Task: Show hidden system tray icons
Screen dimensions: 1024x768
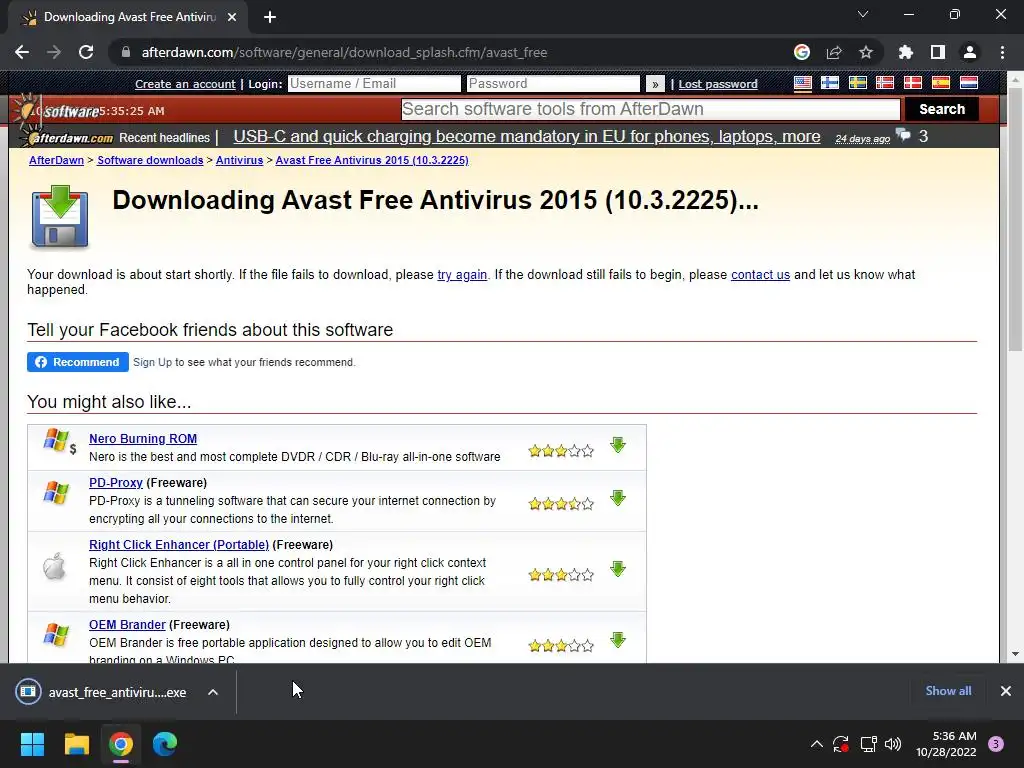Action: (816, 744)
